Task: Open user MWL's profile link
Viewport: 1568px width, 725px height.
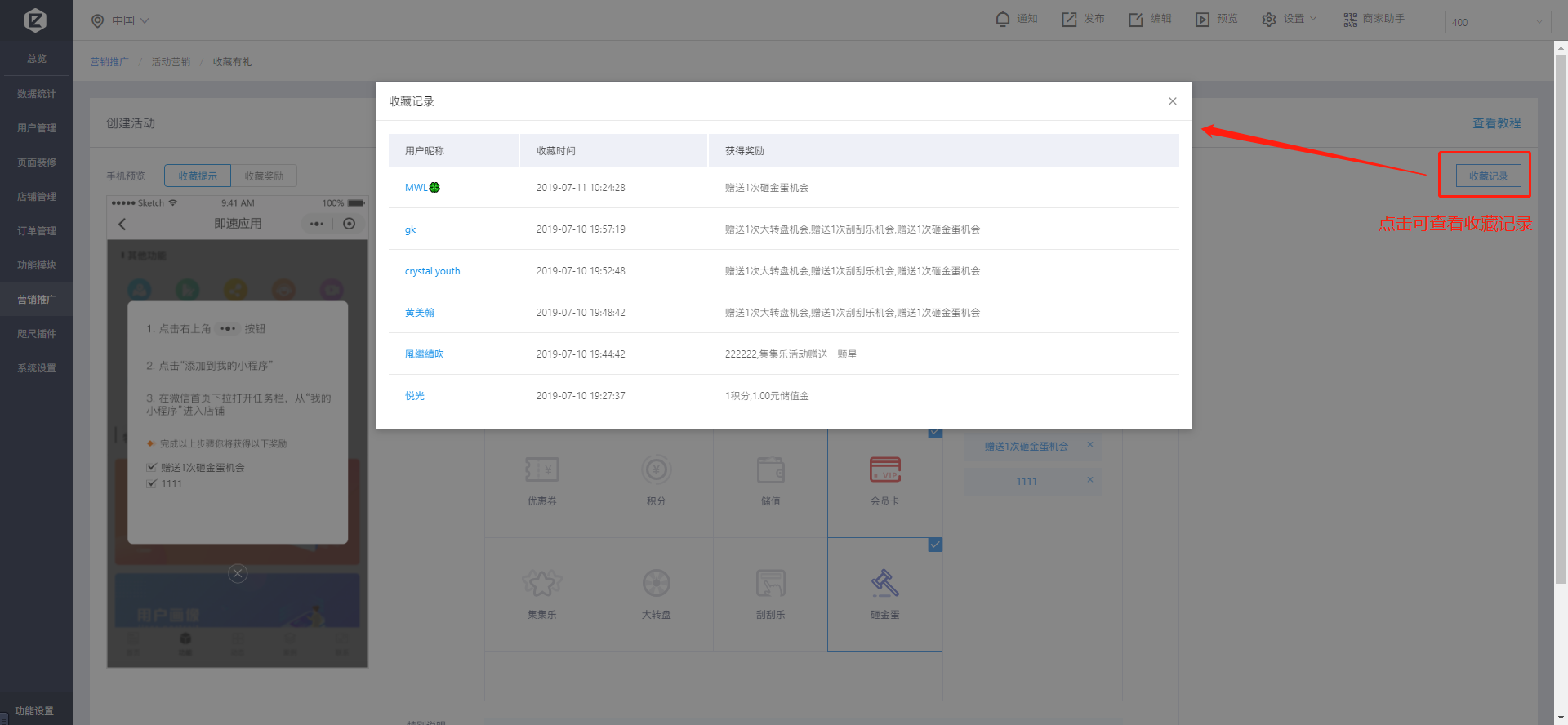Action: point(422,188)
